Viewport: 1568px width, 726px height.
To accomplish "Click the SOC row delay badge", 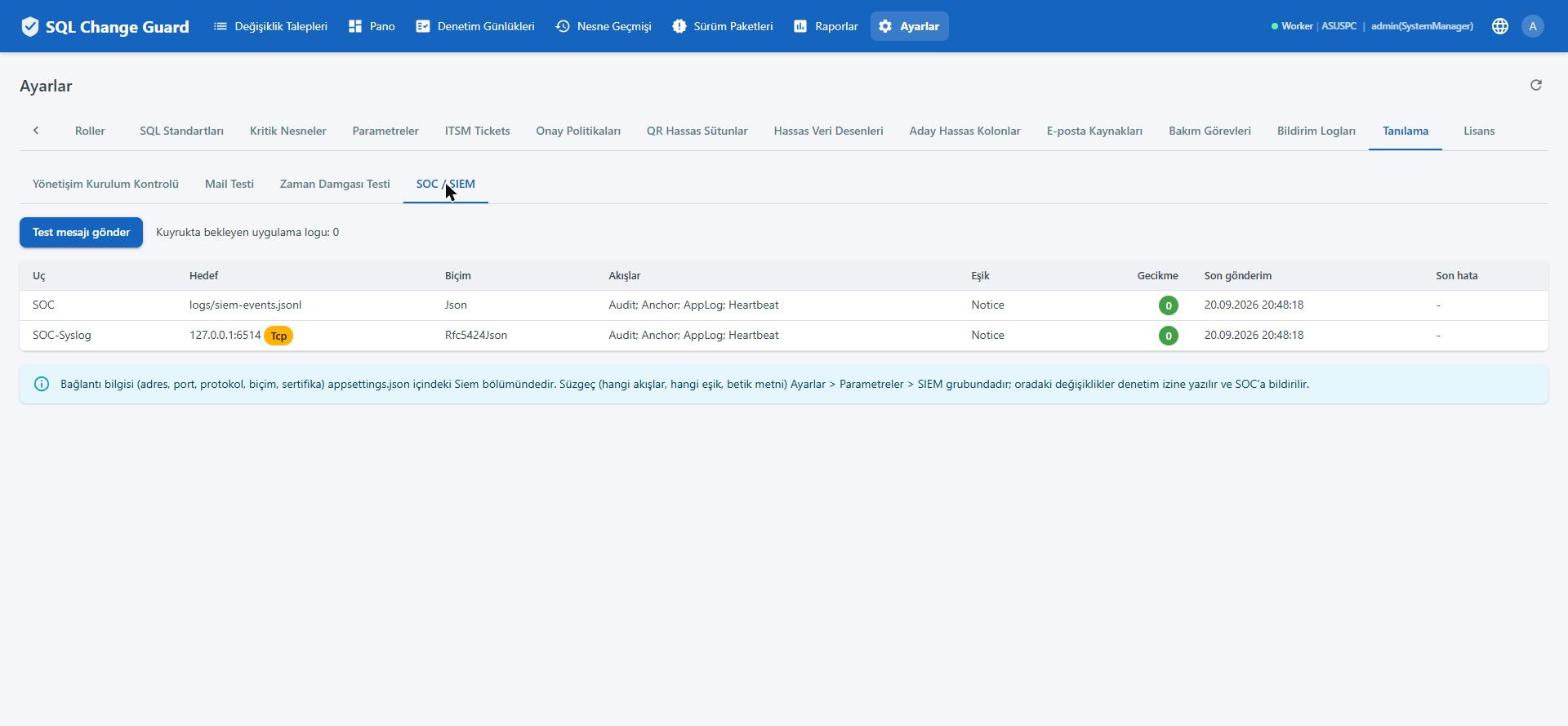I will (x=1168, y=306).
